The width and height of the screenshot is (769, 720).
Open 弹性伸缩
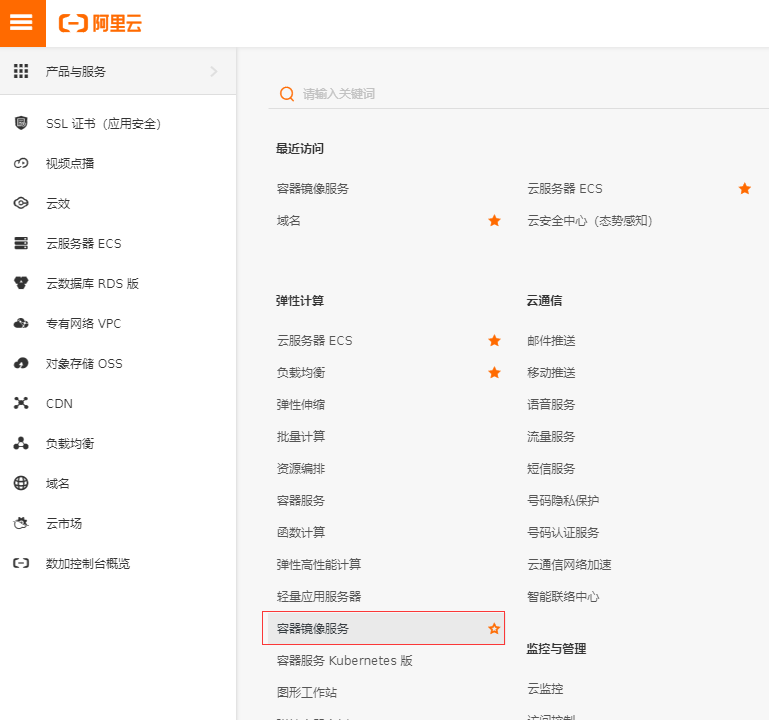(301, 405)
